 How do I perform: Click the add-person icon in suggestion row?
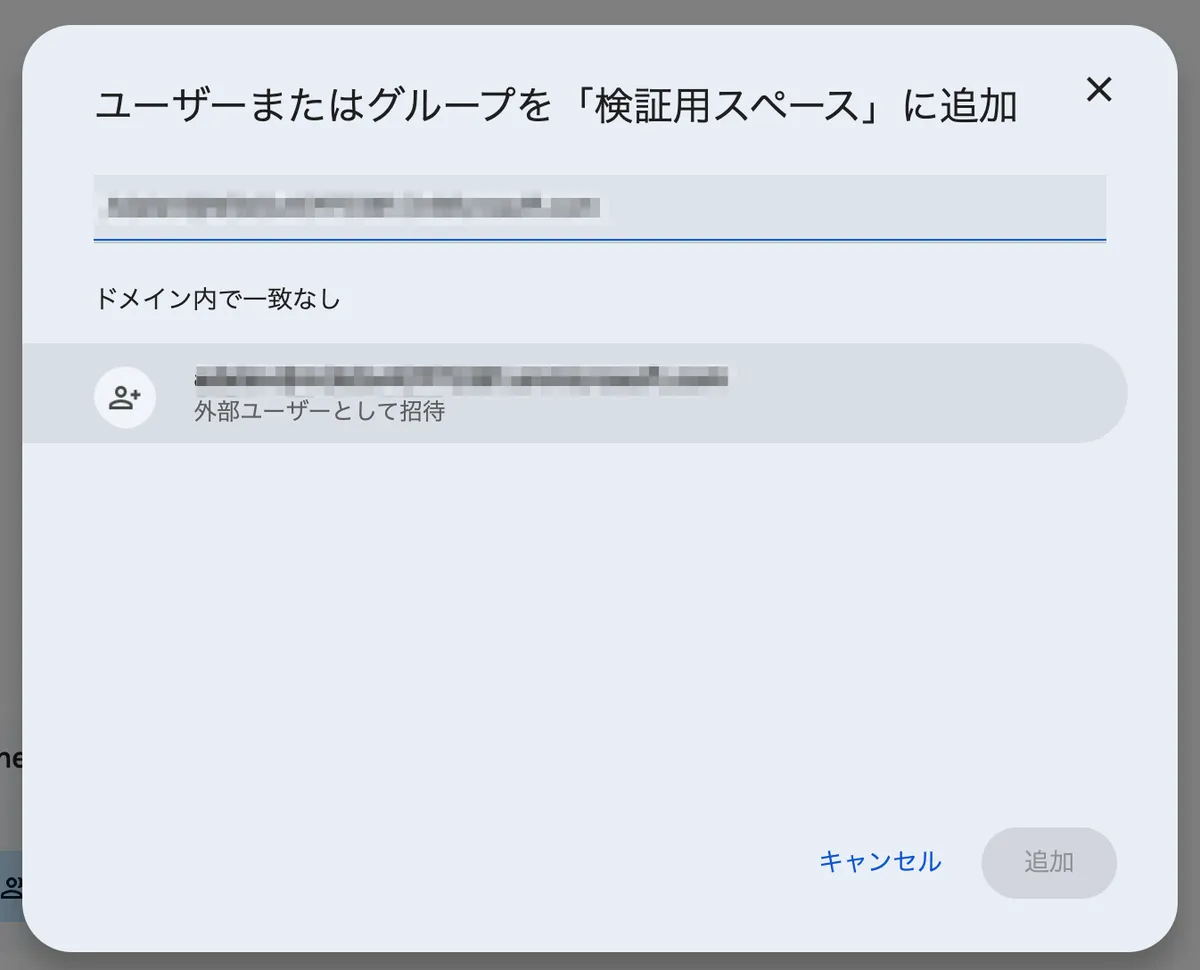[x=125, y=398]
